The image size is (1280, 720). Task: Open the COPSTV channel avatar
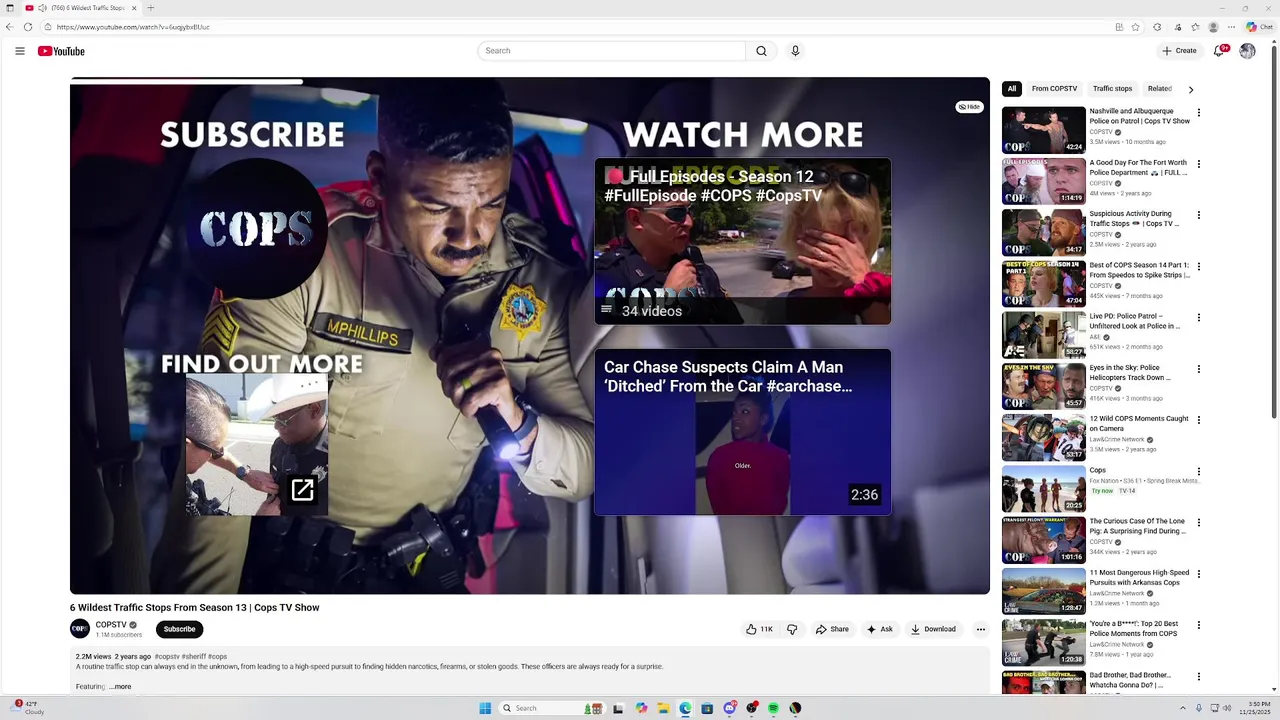point(80,629)
